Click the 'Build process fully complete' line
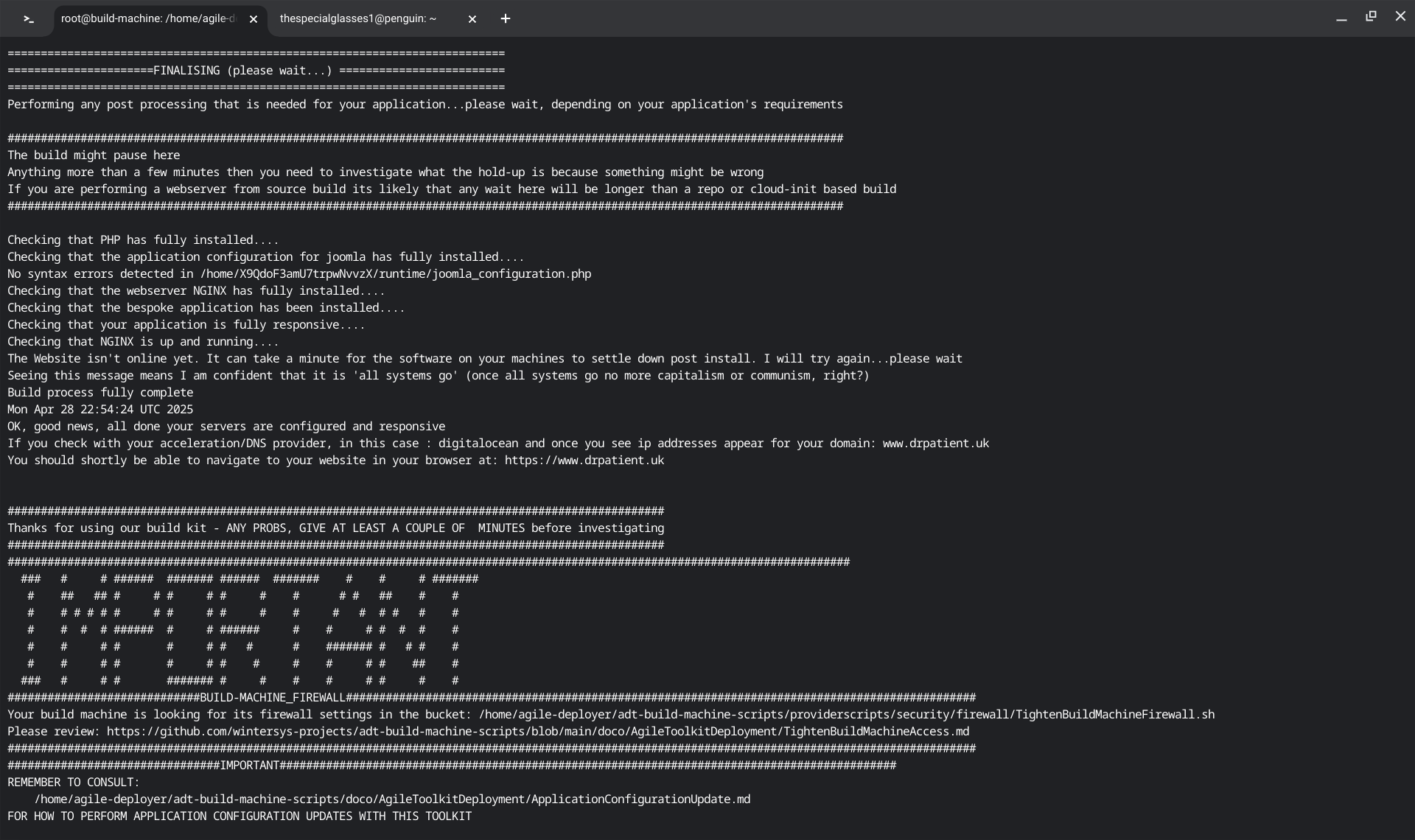The image size is (1415, 840). click(x=100, y=393)
